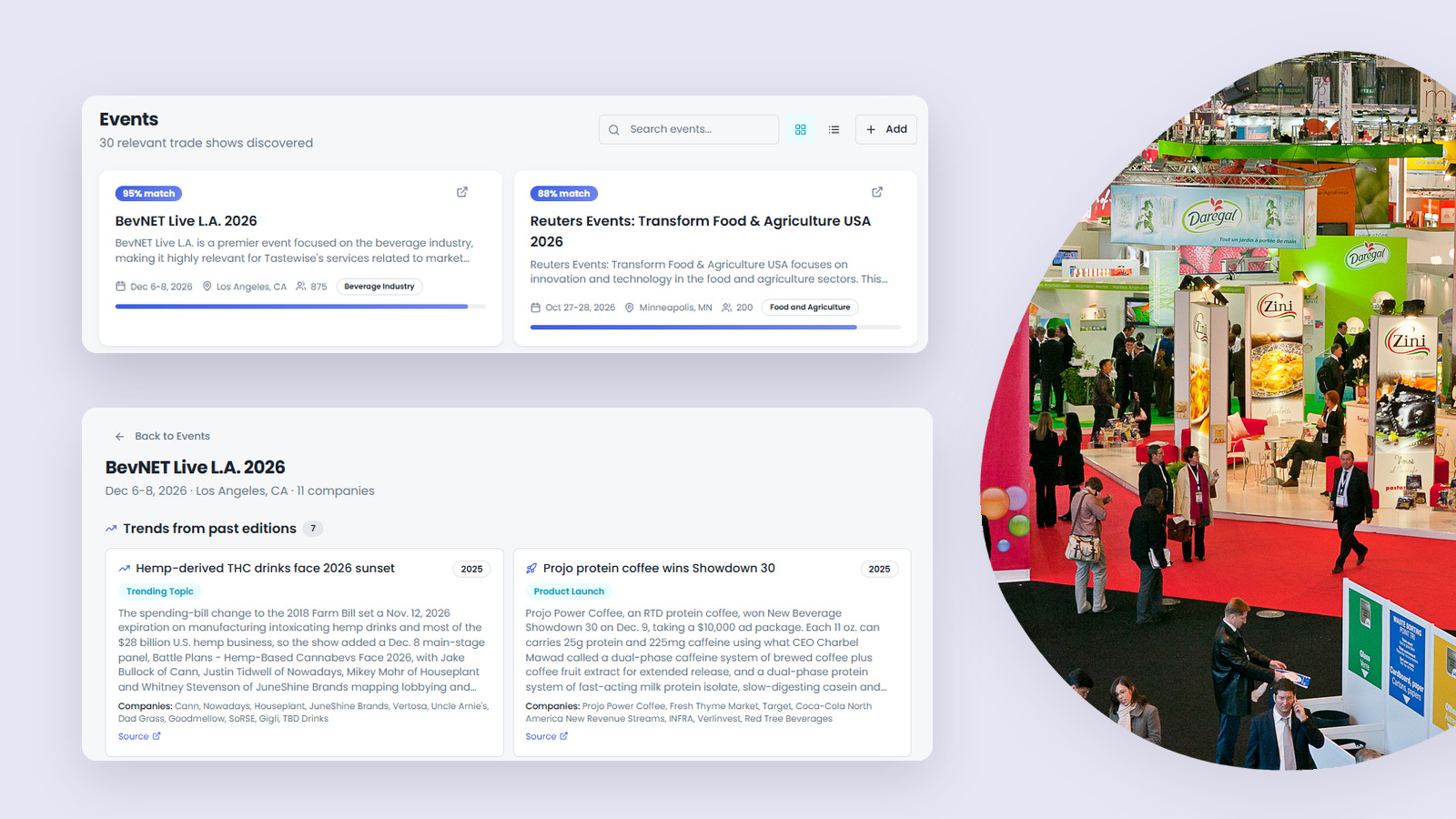Switch to grid view of events
This screenshot has height=819, width=1456.
[801, 129]
